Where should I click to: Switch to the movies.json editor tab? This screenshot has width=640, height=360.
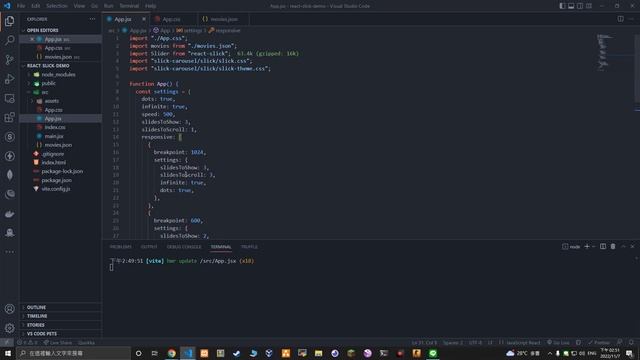(223, 19)
